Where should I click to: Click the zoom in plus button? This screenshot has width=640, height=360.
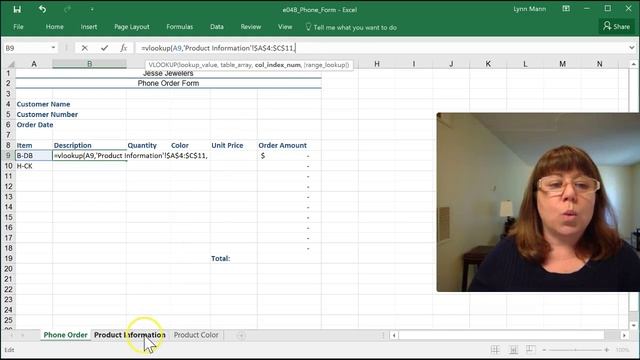point(607,350)
